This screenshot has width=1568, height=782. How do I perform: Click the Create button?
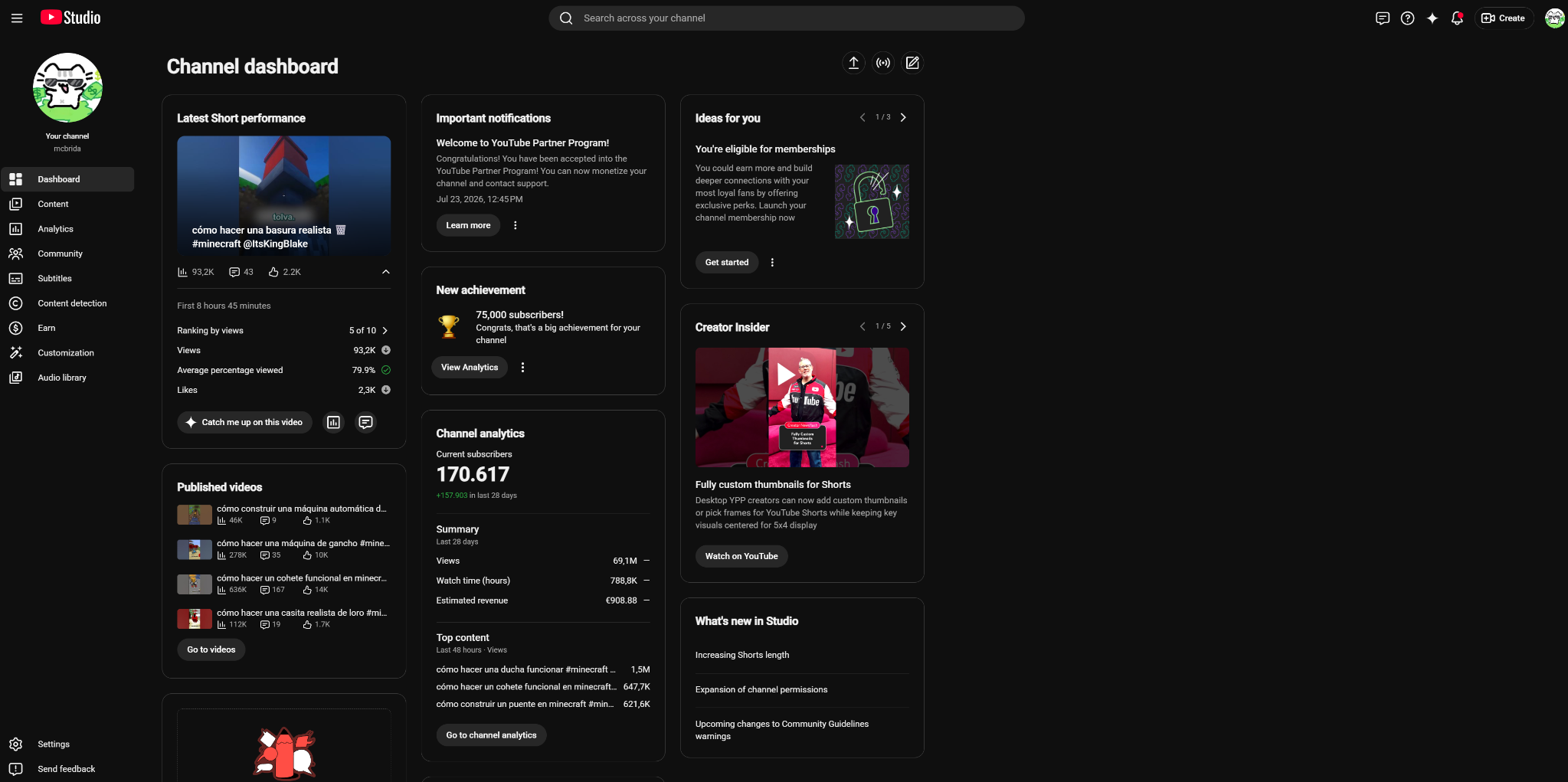(1504, 18)
